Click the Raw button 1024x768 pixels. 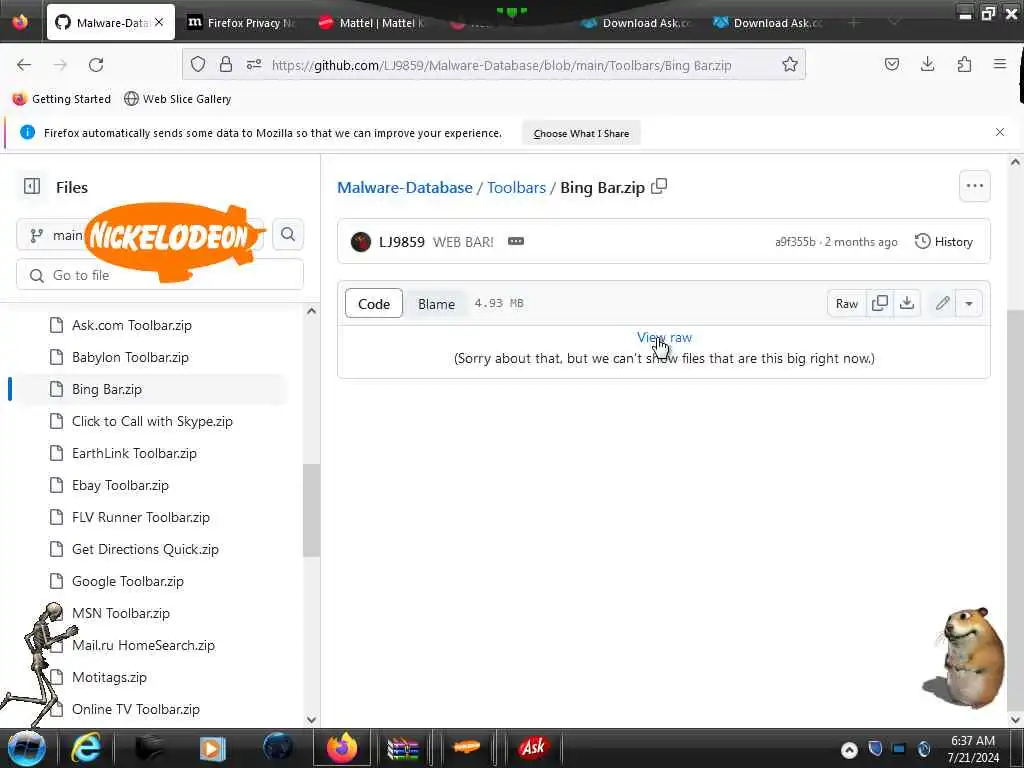click(x=846, y=304)
